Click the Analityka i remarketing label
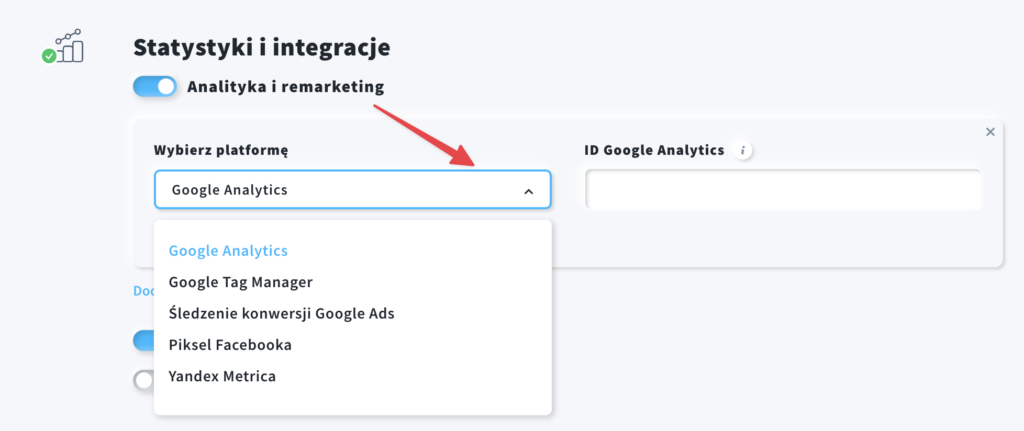 click(x=285, y=87)
